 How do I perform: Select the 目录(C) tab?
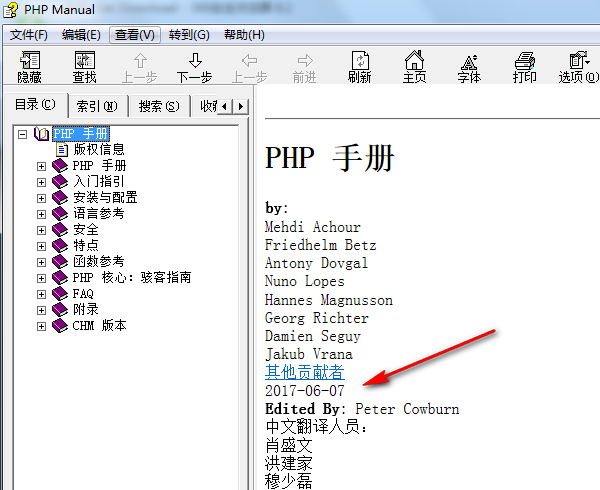(35, 104)
